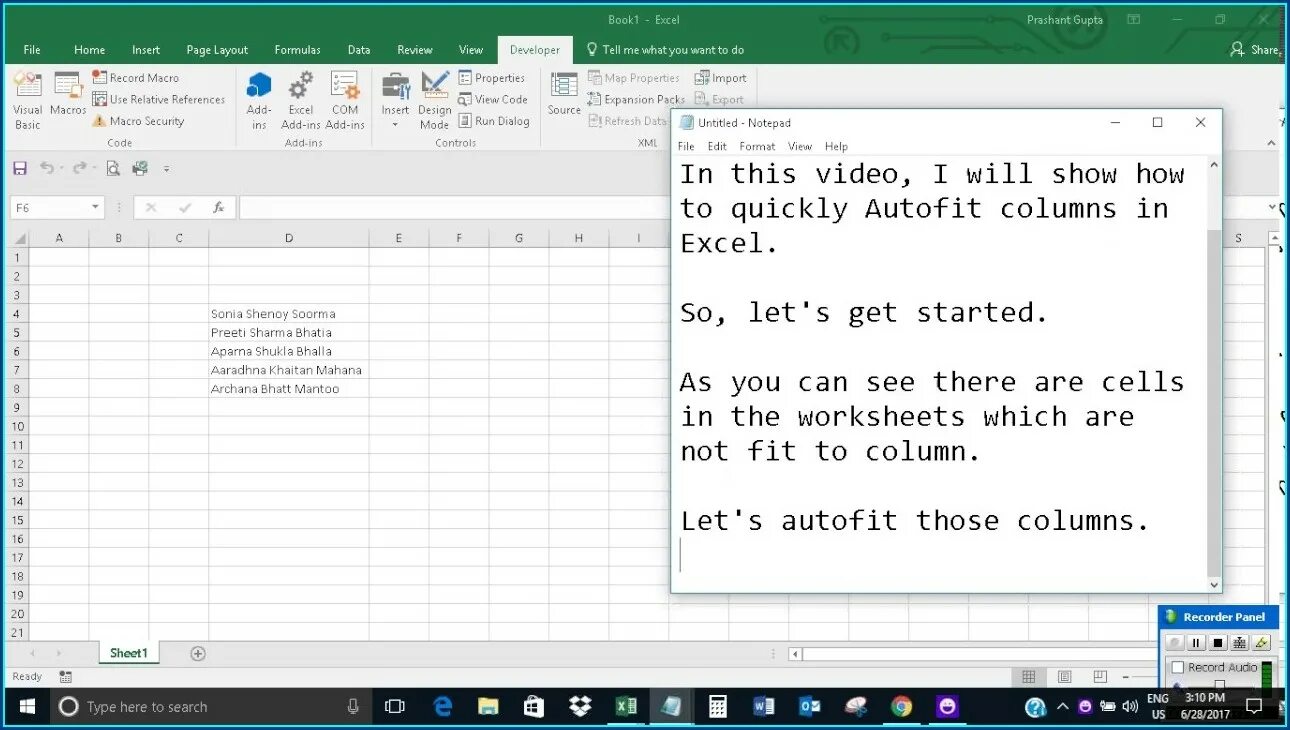This screenshot has width=1290, height=730.
Task: Expand the Name Box dropdown
Action: (96, 208)
